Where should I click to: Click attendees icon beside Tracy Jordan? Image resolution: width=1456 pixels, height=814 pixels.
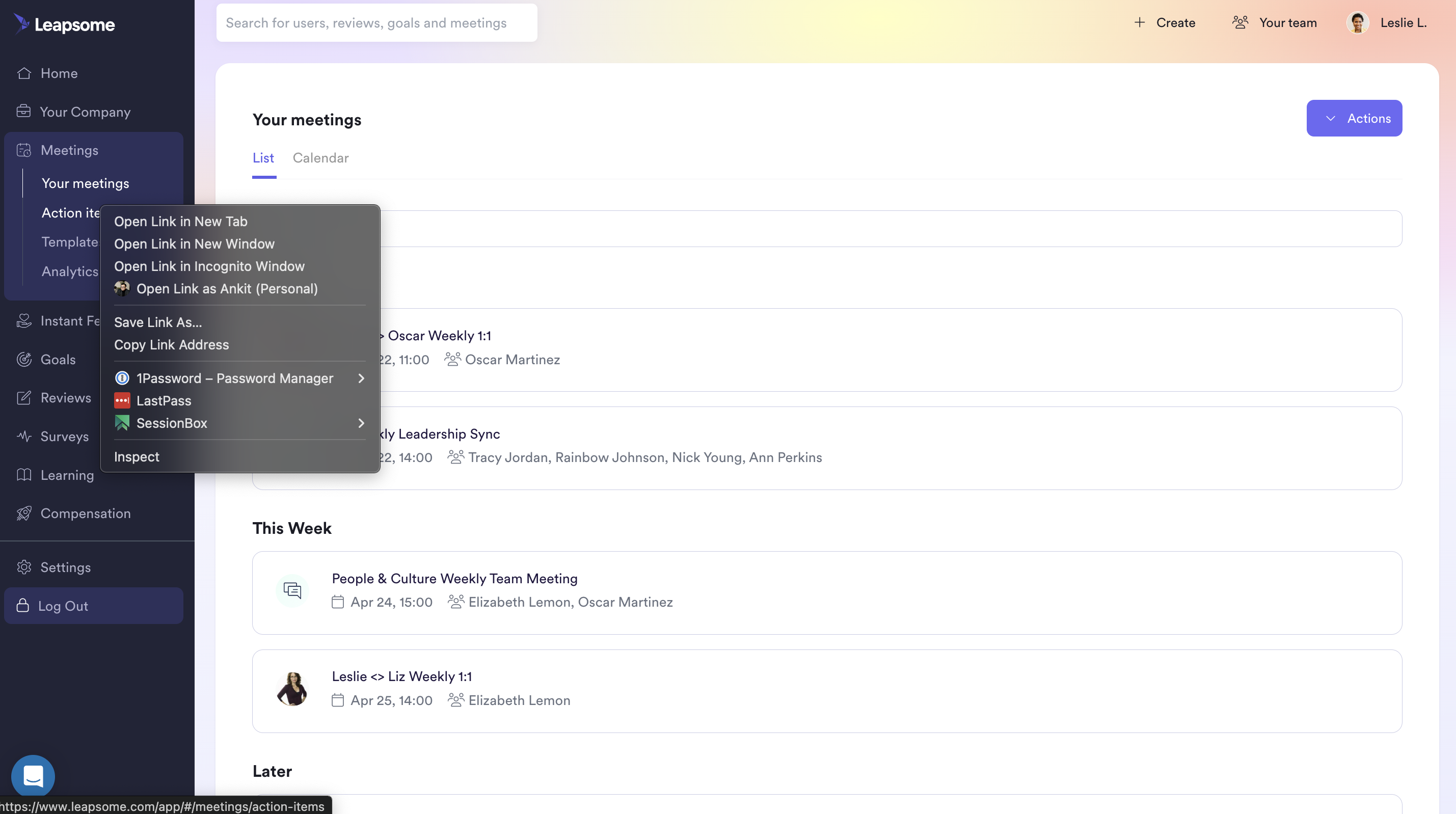click(455, 457)
